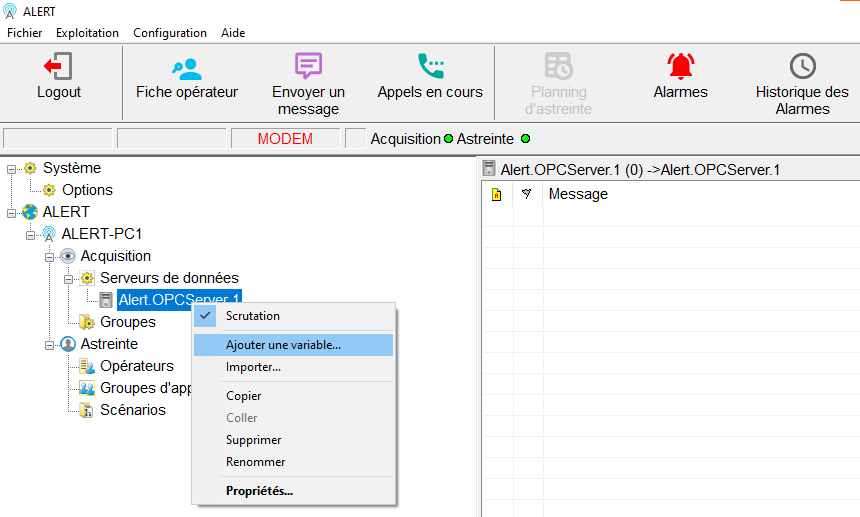Toggle the Scrutation checked menu item
The image size is (860, 517).
(252, 316)
